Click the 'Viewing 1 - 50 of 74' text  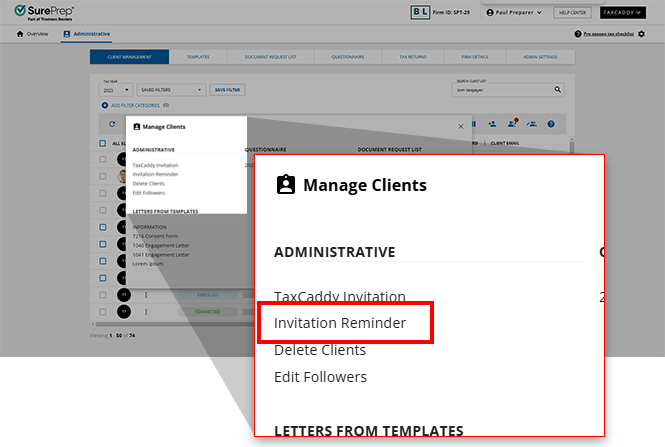click(112, 335)
